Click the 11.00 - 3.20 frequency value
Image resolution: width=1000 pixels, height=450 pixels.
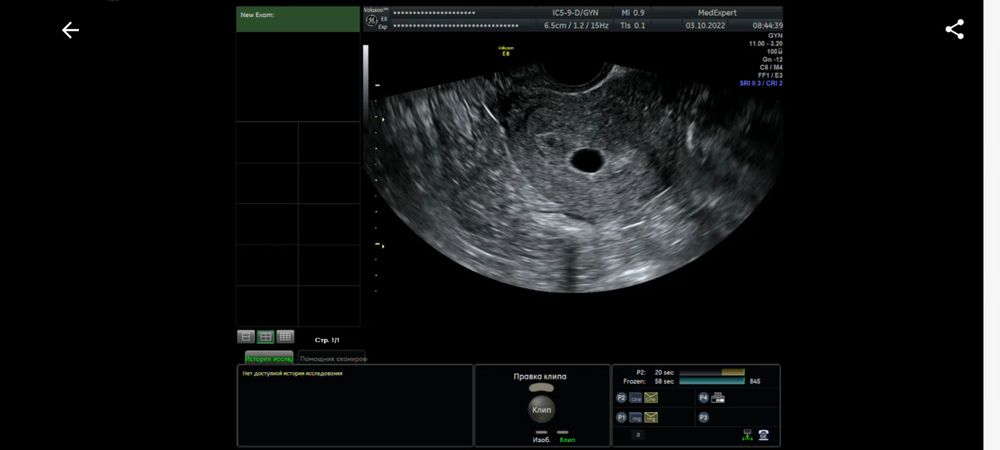point(766,43)
